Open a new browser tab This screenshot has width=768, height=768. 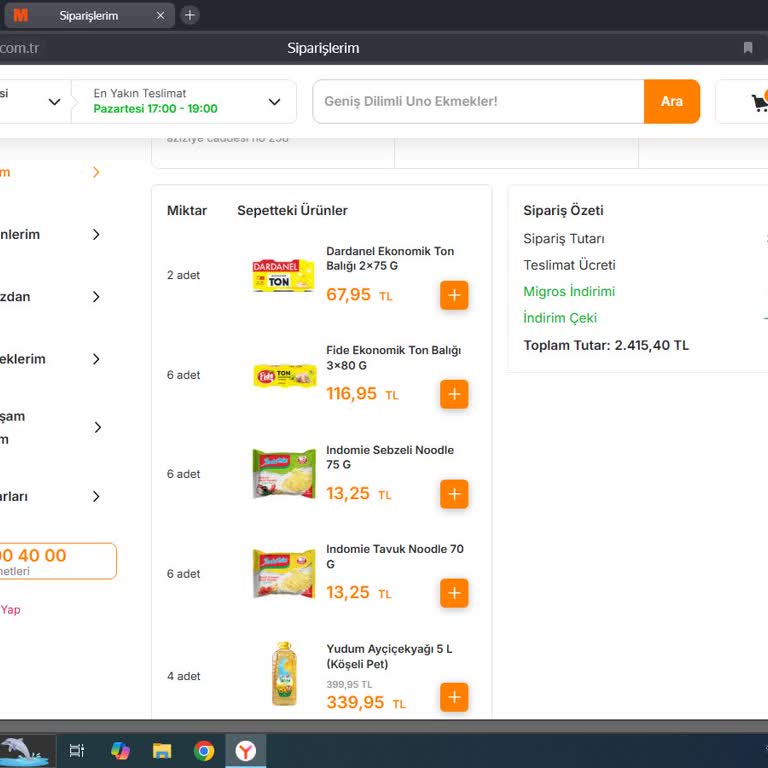point(190,15)
